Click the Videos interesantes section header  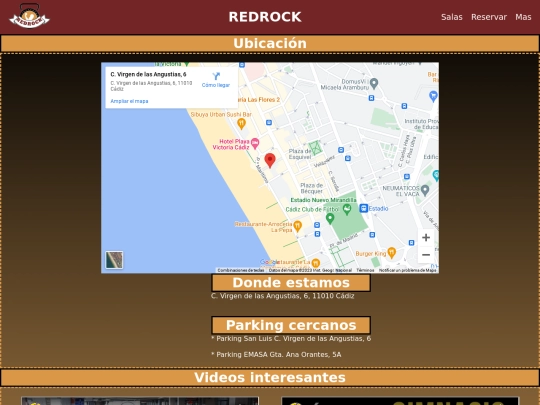point(270,377)
